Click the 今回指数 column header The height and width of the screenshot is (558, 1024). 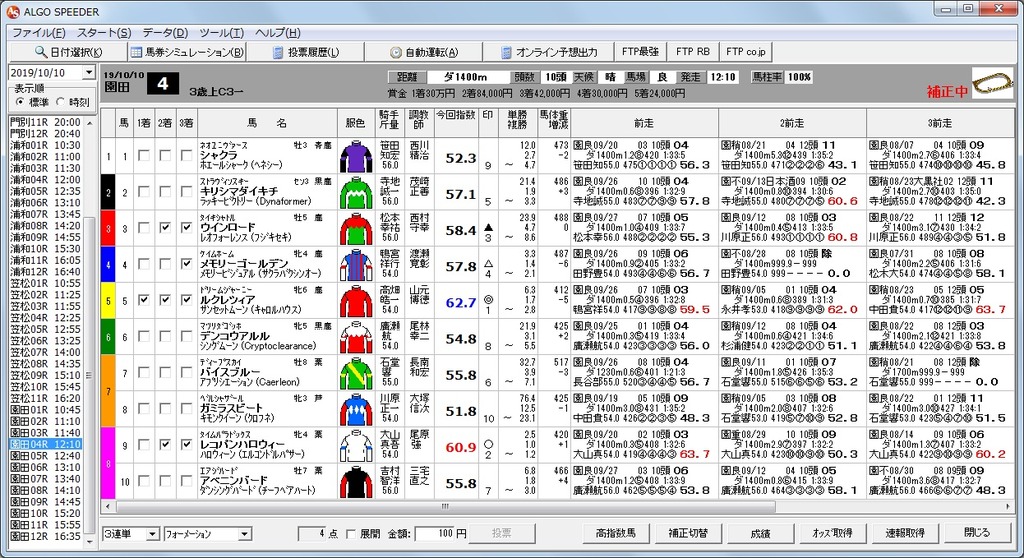click(x=456, y=123)
